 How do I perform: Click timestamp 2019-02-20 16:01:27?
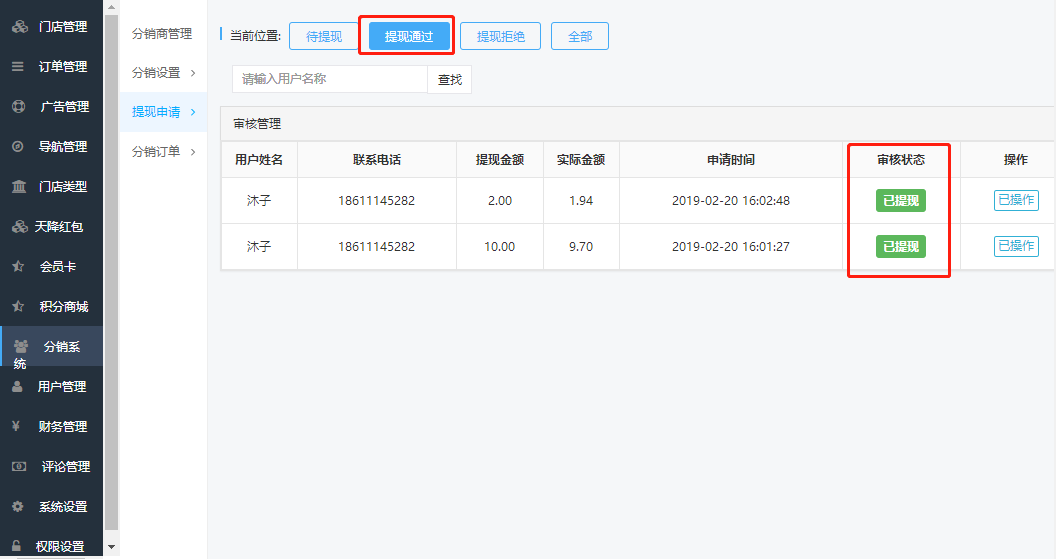click(x=731, y=246)
